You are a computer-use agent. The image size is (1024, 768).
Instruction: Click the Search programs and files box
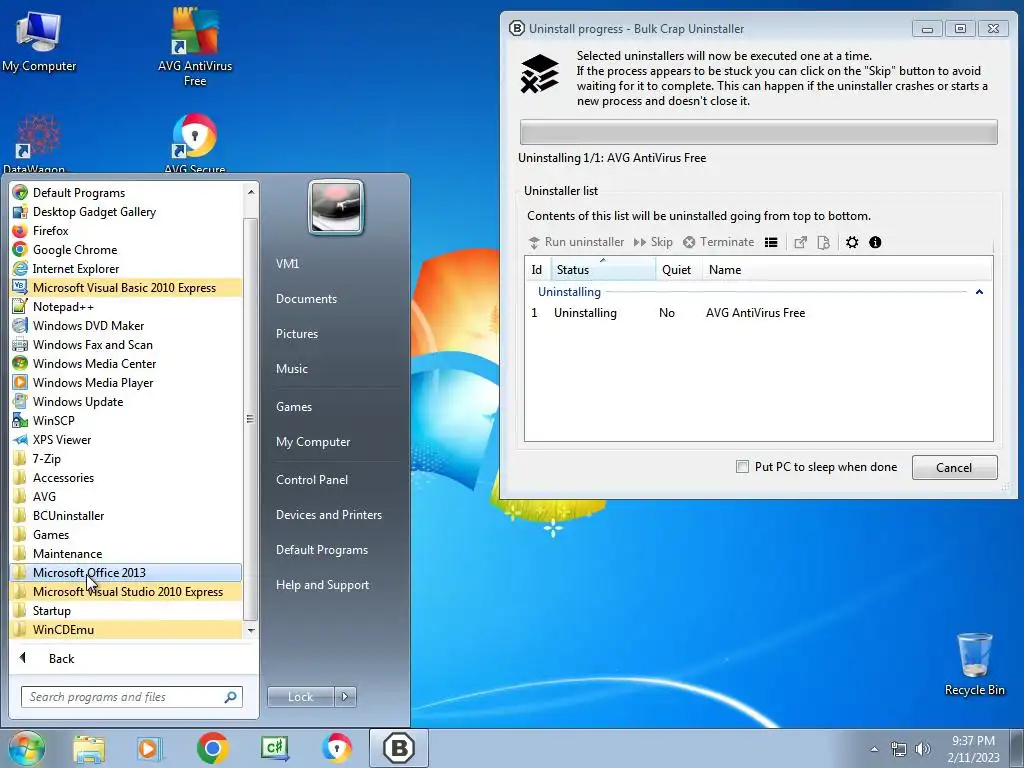pyautogui.click(x=131, y=697)
